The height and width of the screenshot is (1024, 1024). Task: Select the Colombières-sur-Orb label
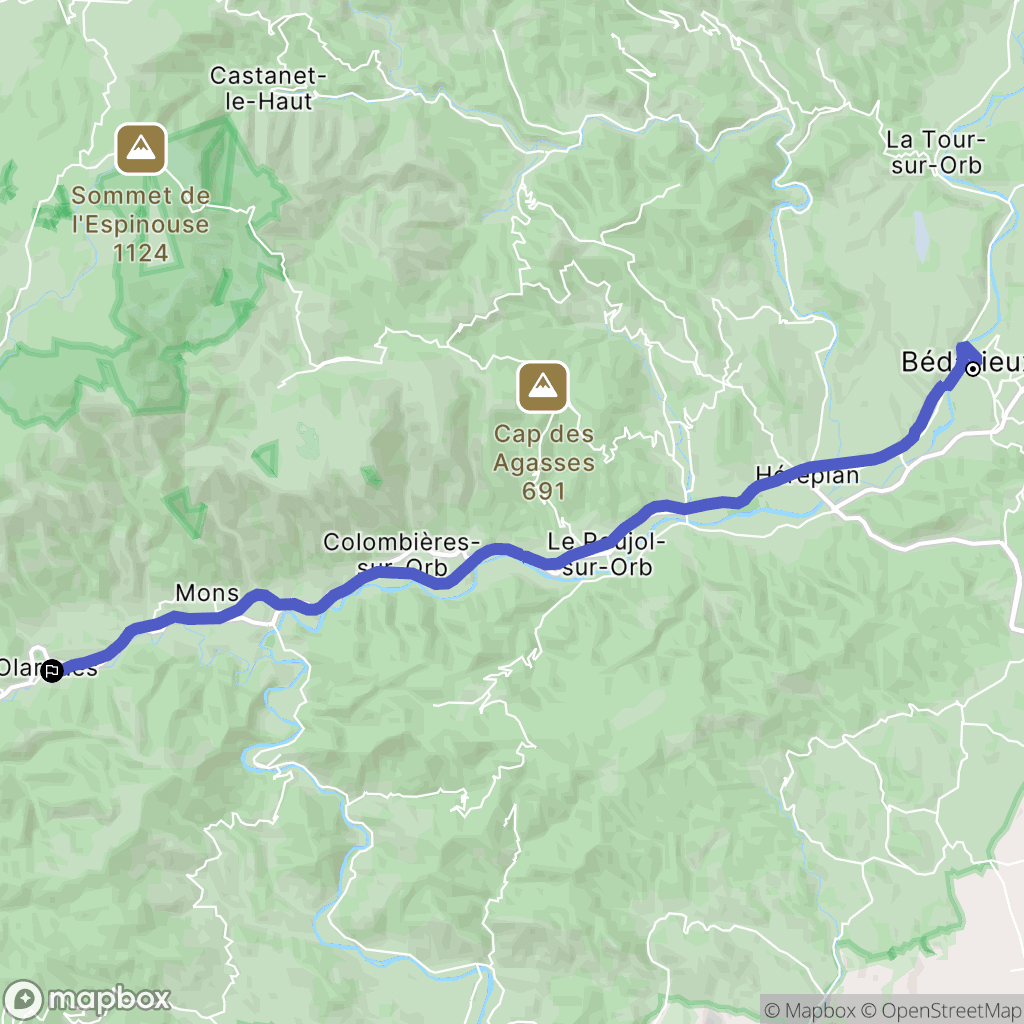tap(401, 554)
